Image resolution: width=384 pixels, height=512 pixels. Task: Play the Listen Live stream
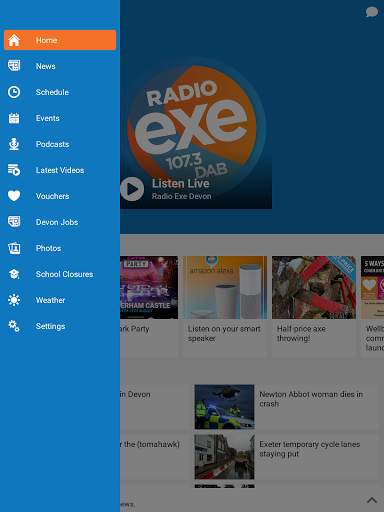[132, 189]
